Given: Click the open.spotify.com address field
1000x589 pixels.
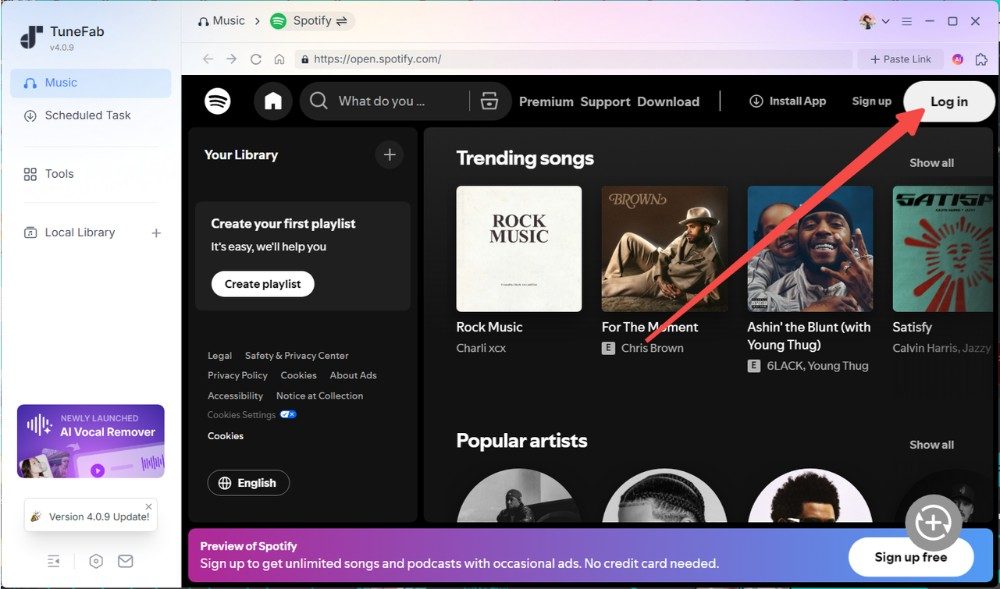Looking at the screenshot, I should click(x=573, y=59).
